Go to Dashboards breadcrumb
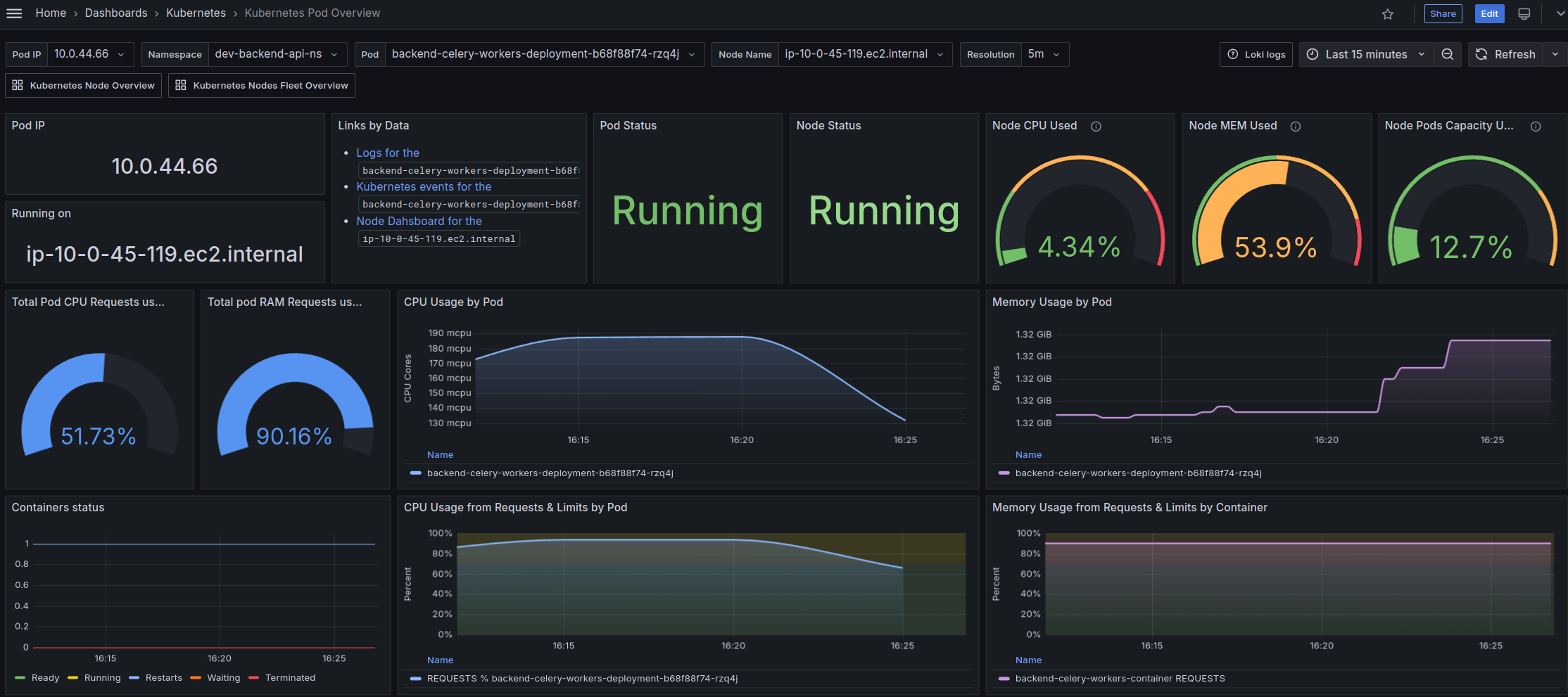 tap(116, 13)
